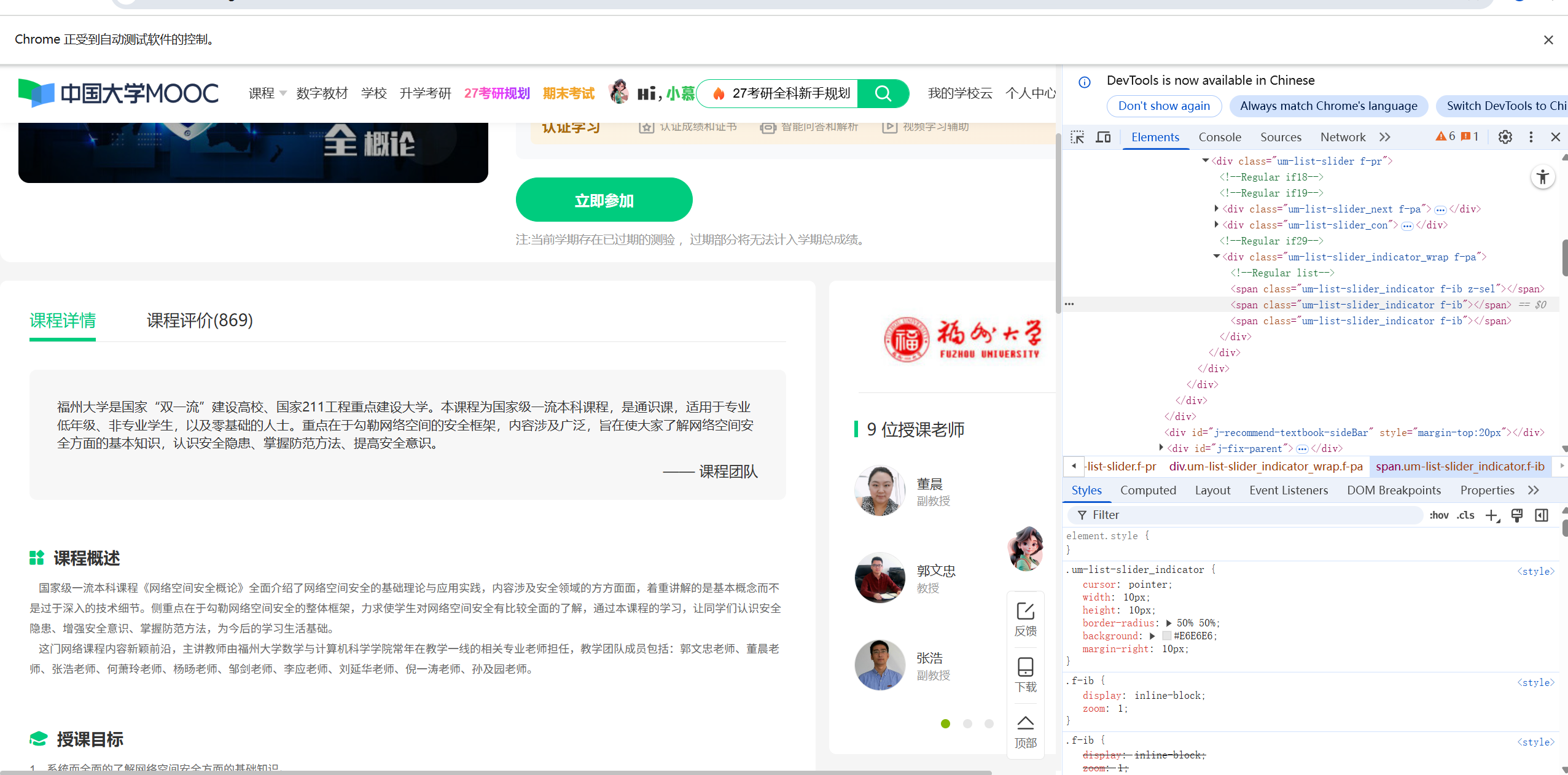The height and width of the screenshot is (775, 1568).
Task: Click the second carousel dot under teachers list
Action: coord(967,724)
